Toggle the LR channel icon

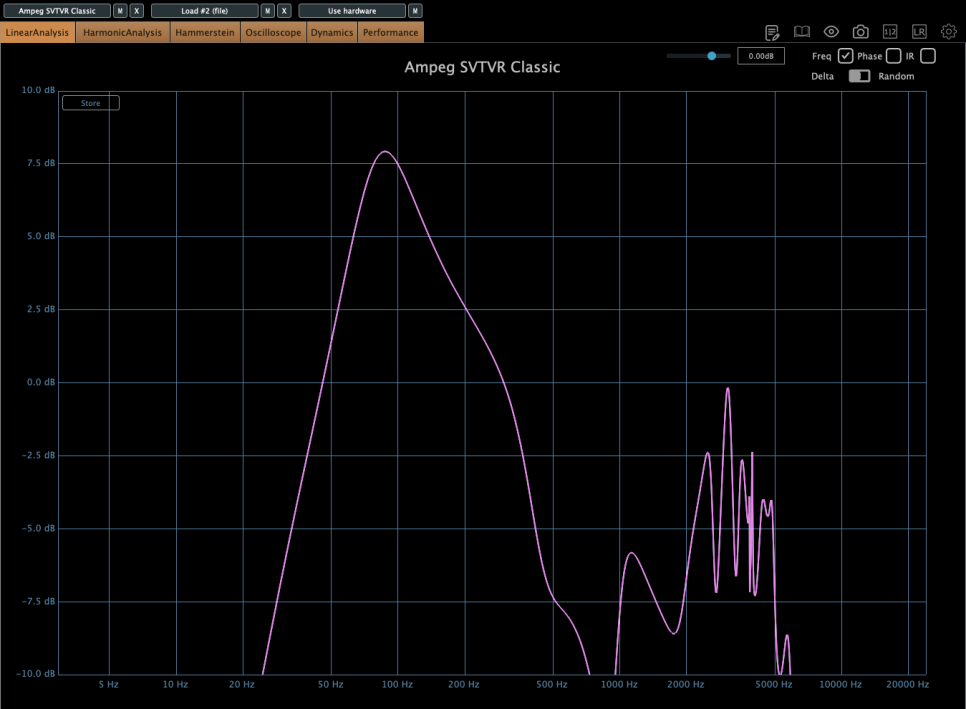point(919,32)
